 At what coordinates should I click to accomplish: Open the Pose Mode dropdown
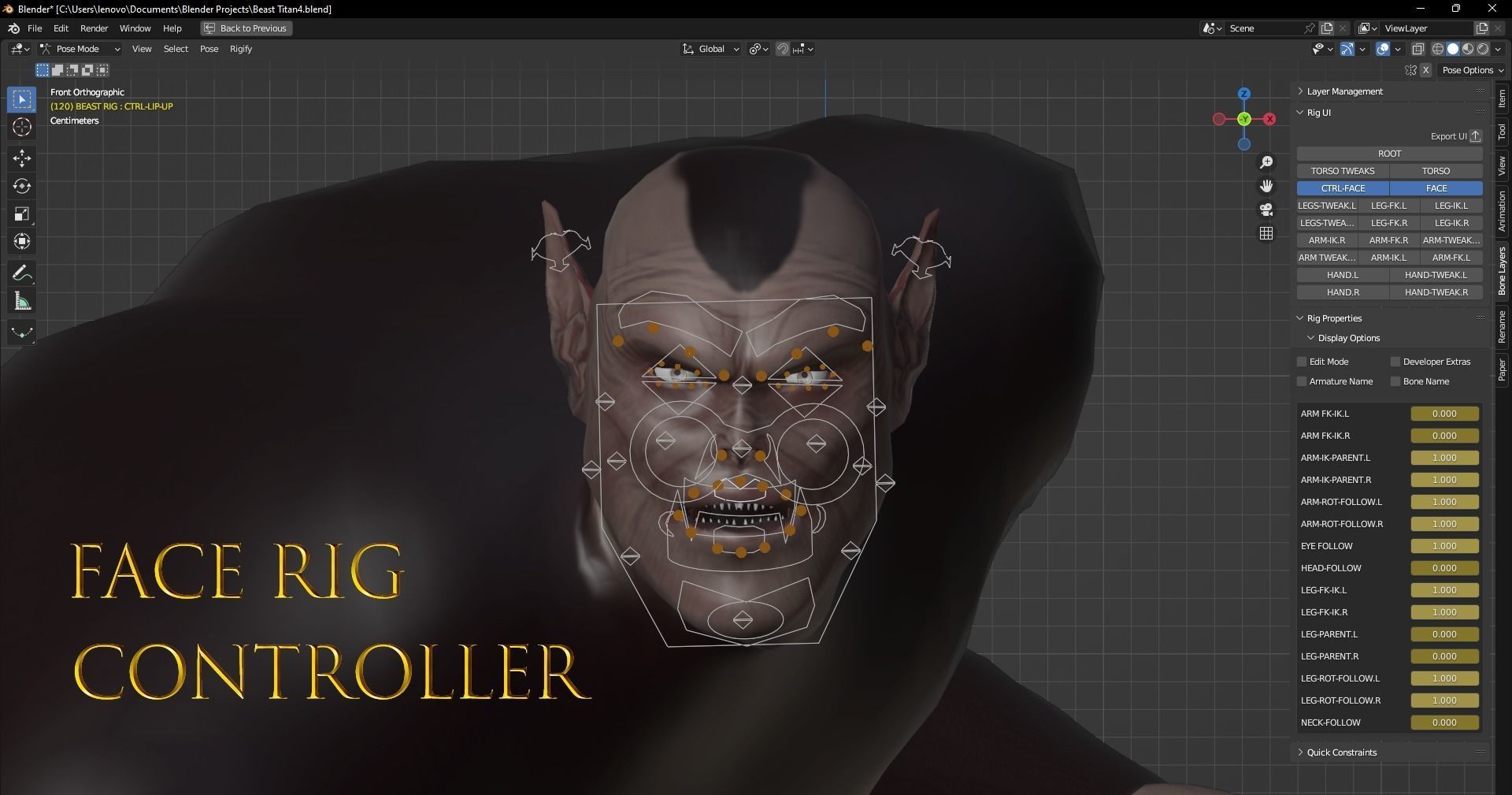[x=80, y=49]
